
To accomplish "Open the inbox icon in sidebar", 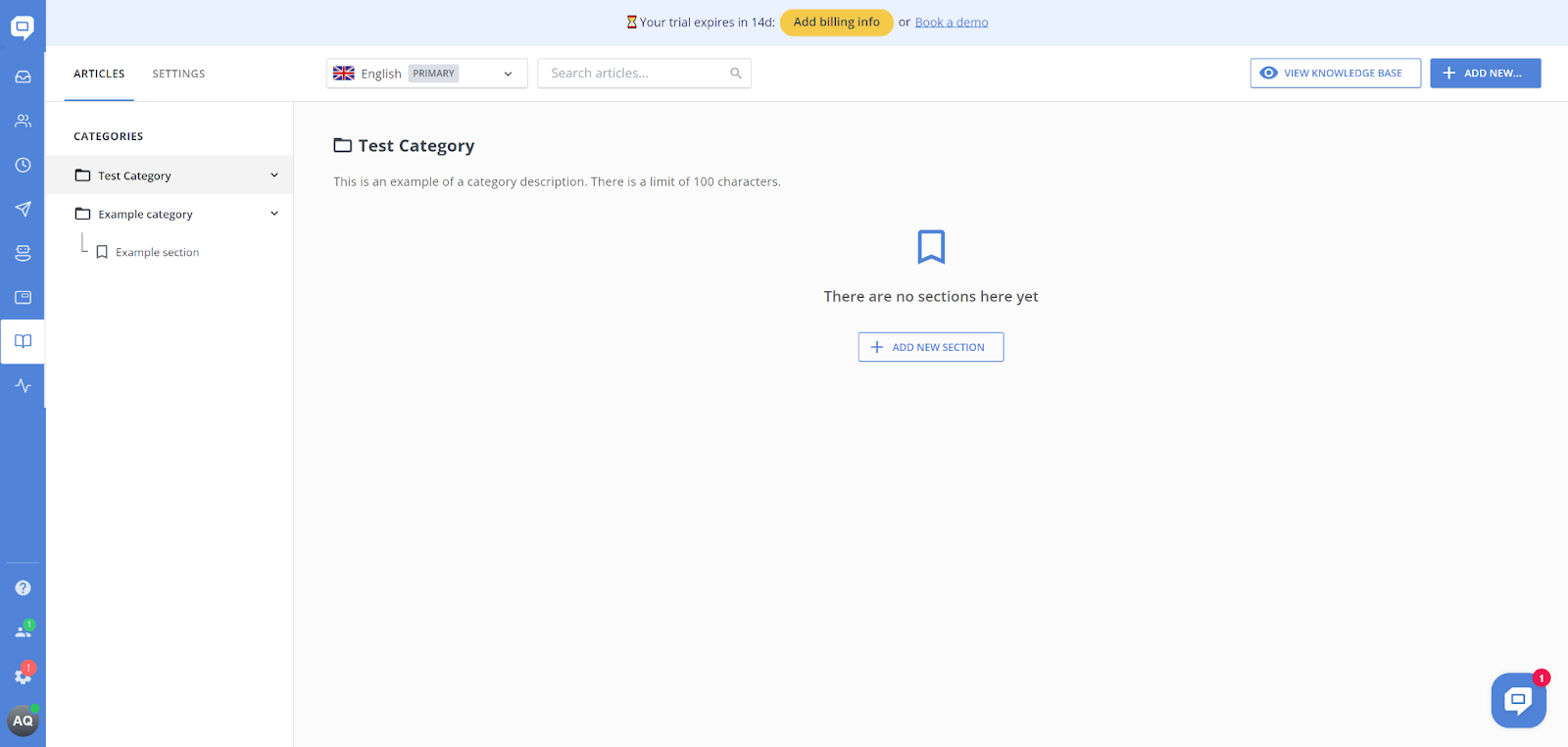I will pyautogui.click(x=23, y=76).
